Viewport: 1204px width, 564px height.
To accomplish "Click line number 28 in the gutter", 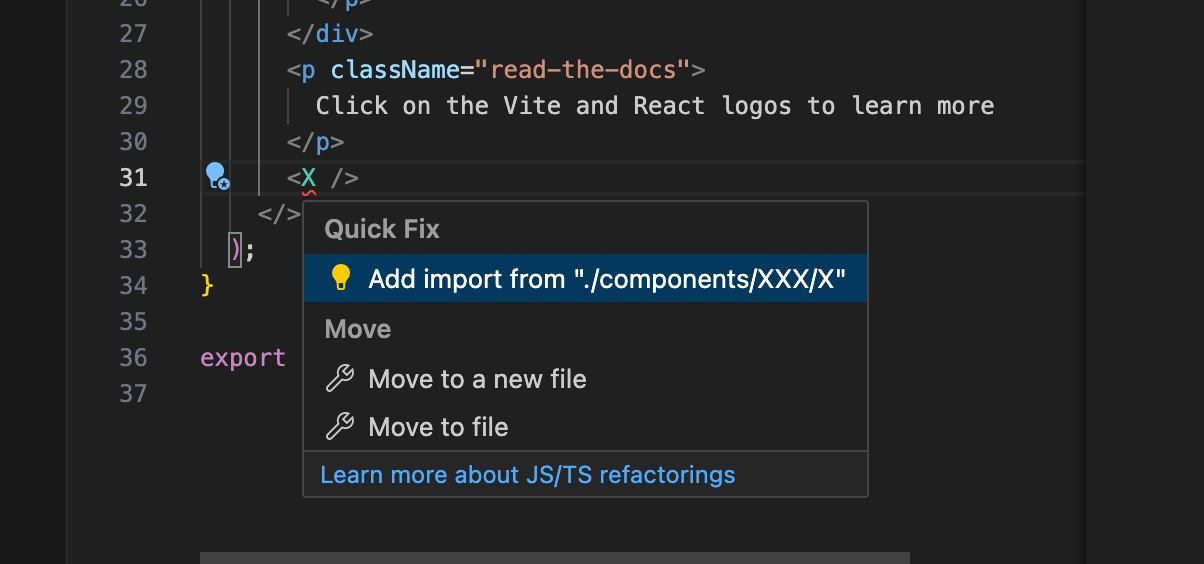I will [x=133, y=70].
